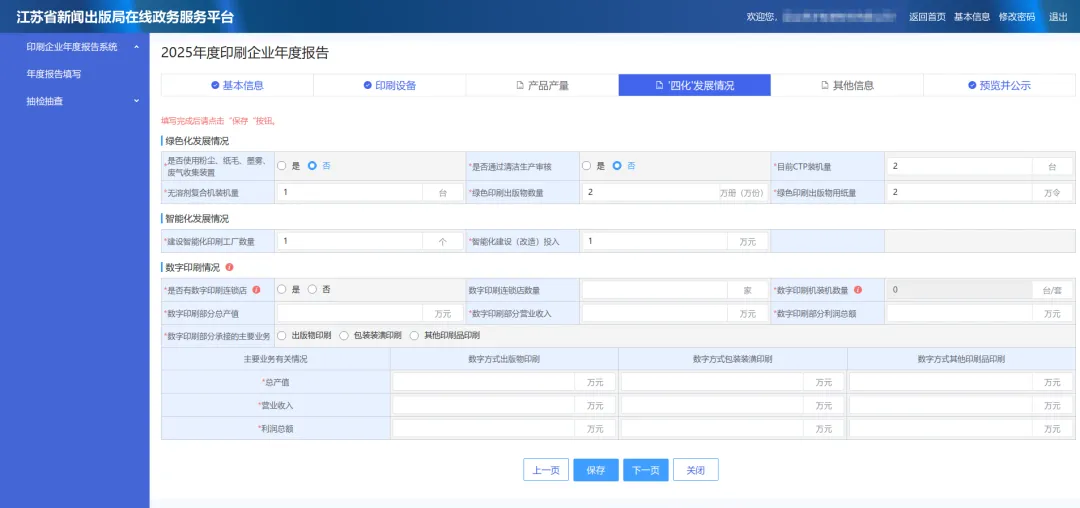The height and width of the screenshot is (508, 1080).
Task: Click 关闭 button
Action: (696, 470)
